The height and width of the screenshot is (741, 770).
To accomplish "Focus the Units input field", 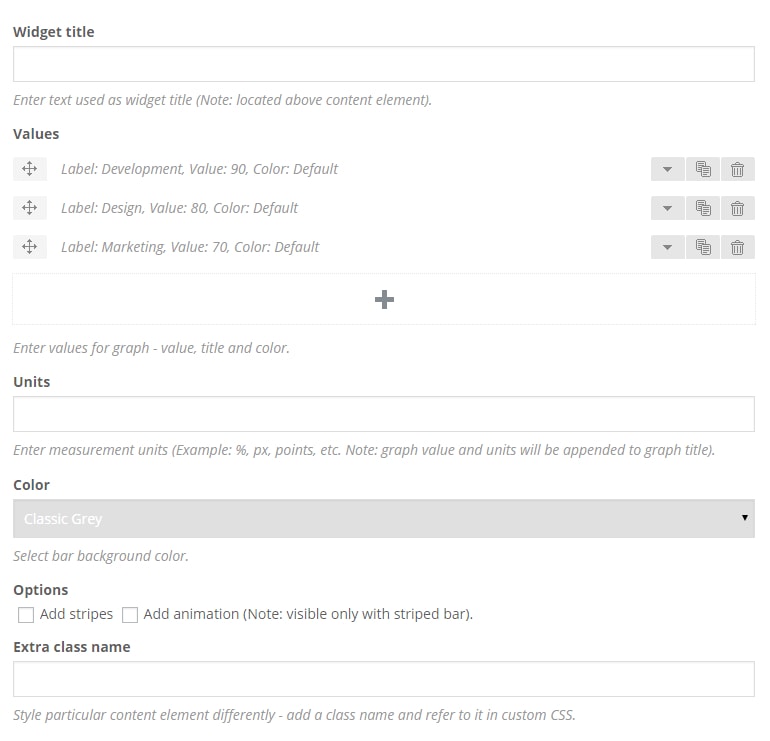I will click(x=383, y=414).
